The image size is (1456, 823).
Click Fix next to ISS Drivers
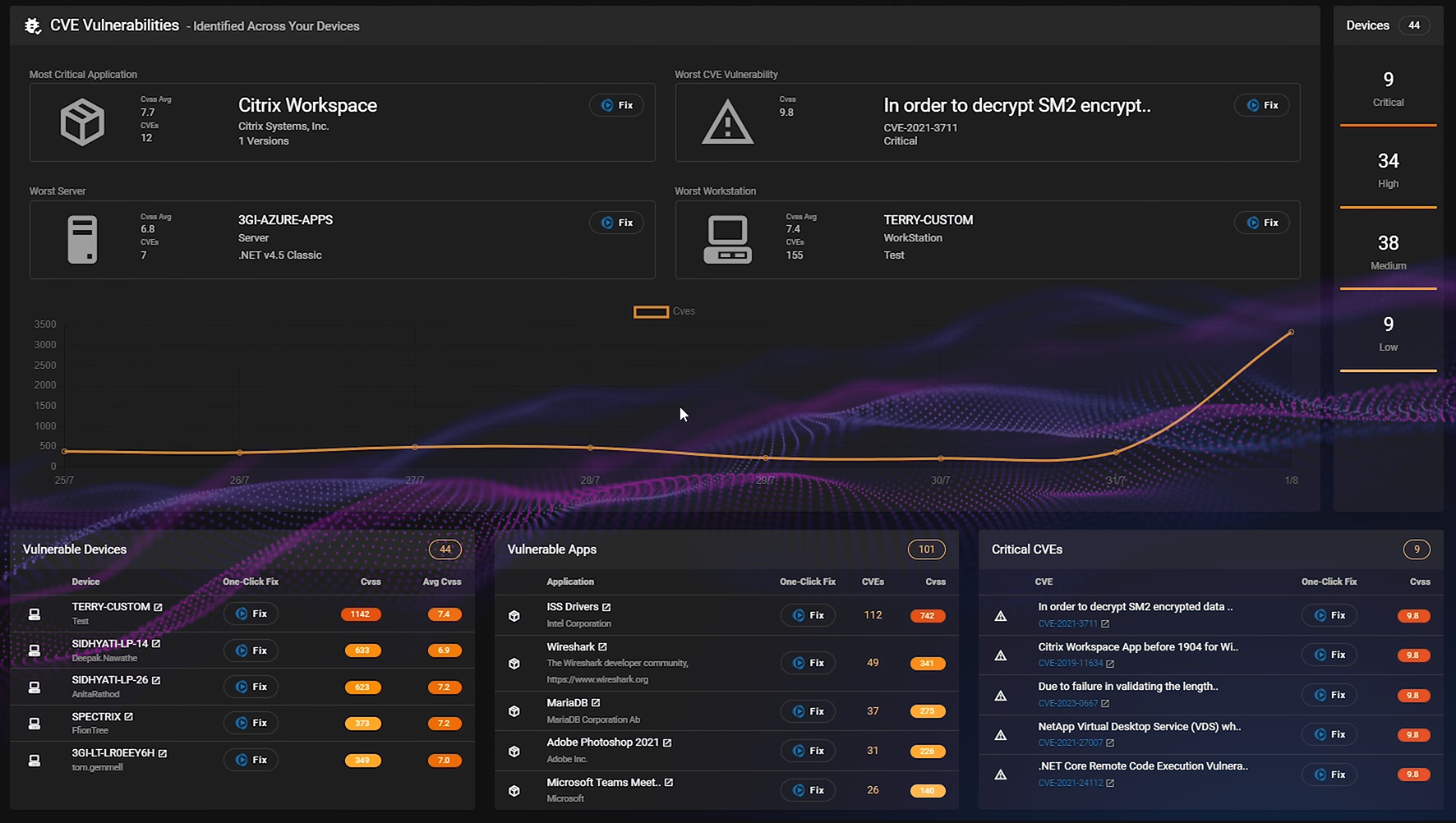[x=808, y=614]
